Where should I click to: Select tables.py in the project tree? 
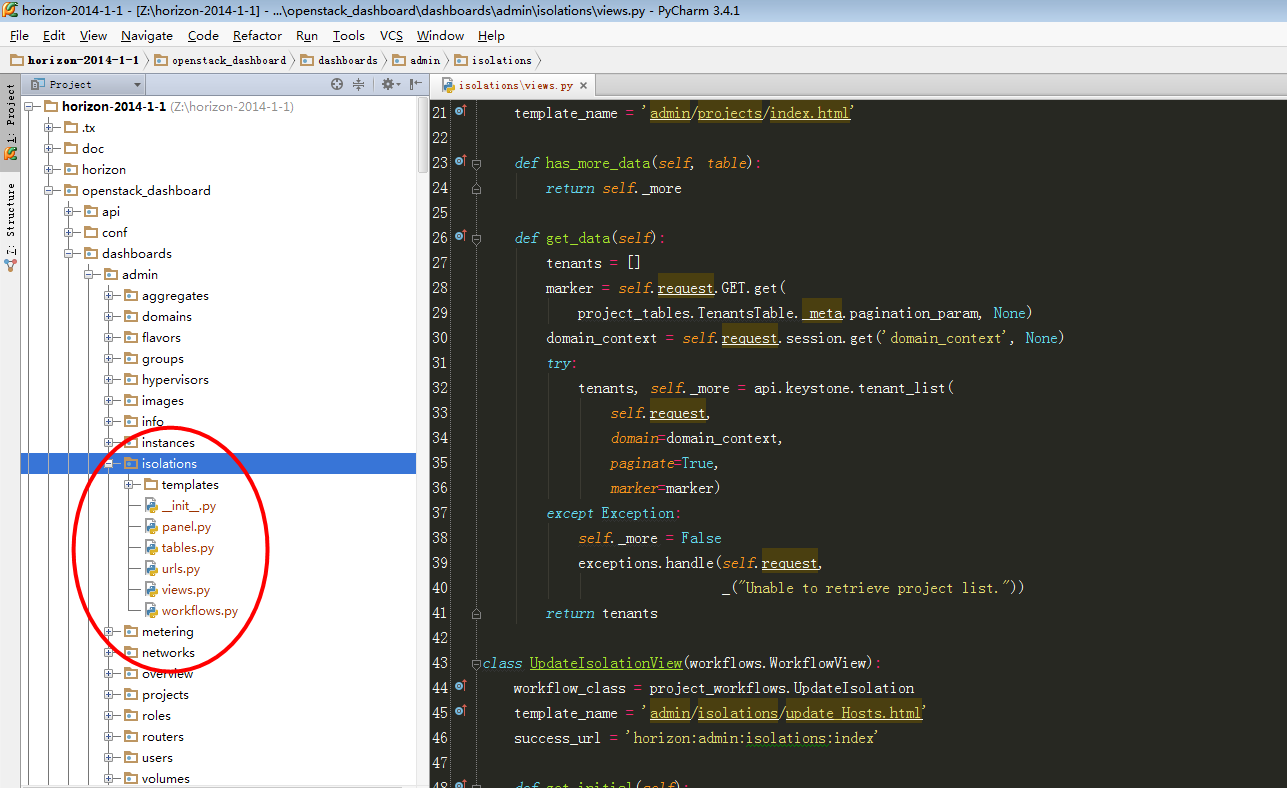click(187, 548)
